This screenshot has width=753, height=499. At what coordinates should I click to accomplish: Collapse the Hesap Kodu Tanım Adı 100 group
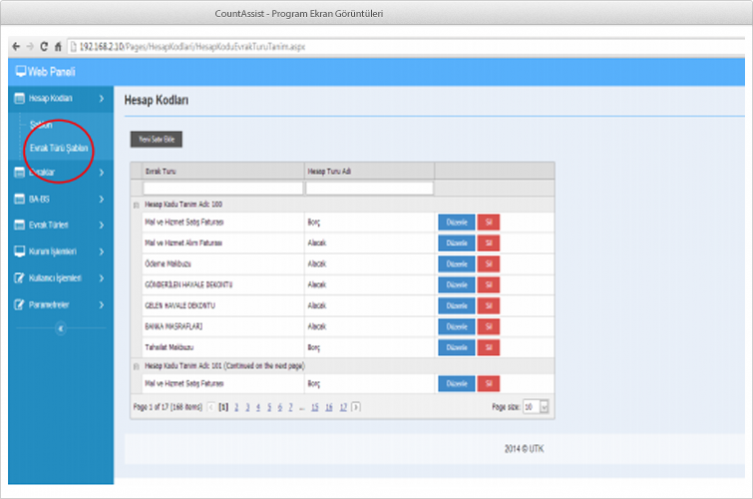[x=136, y=204]
